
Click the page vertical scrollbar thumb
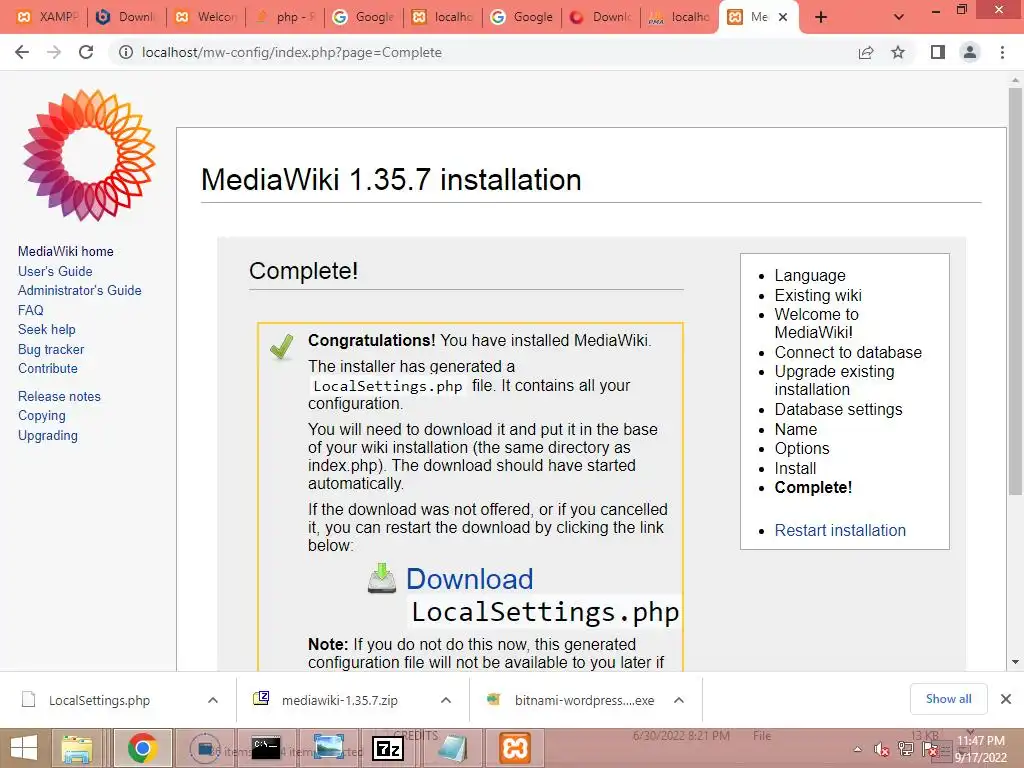pyautogui.click(x=1015, y=291)
